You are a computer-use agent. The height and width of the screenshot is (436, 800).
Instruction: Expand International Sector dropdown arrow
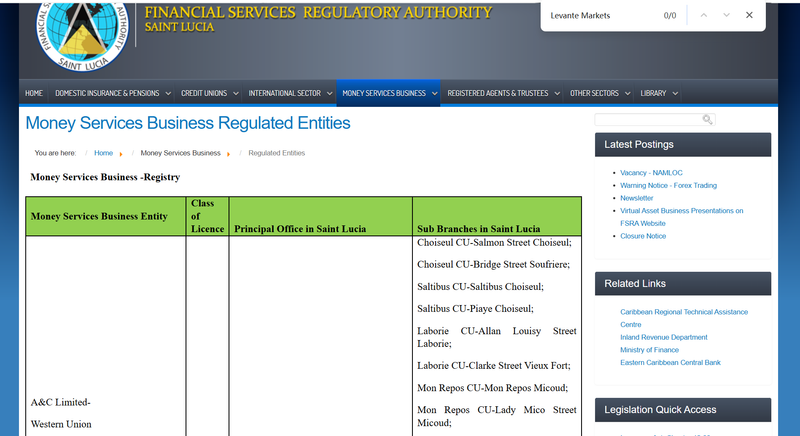[x=330, y=93]
